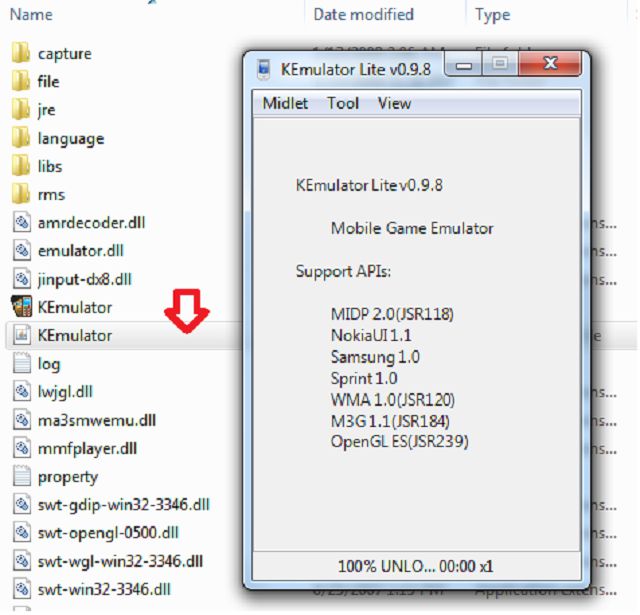Open the capture folder icon
This screenshot has height=615, width=640.
tap(21, 53)
